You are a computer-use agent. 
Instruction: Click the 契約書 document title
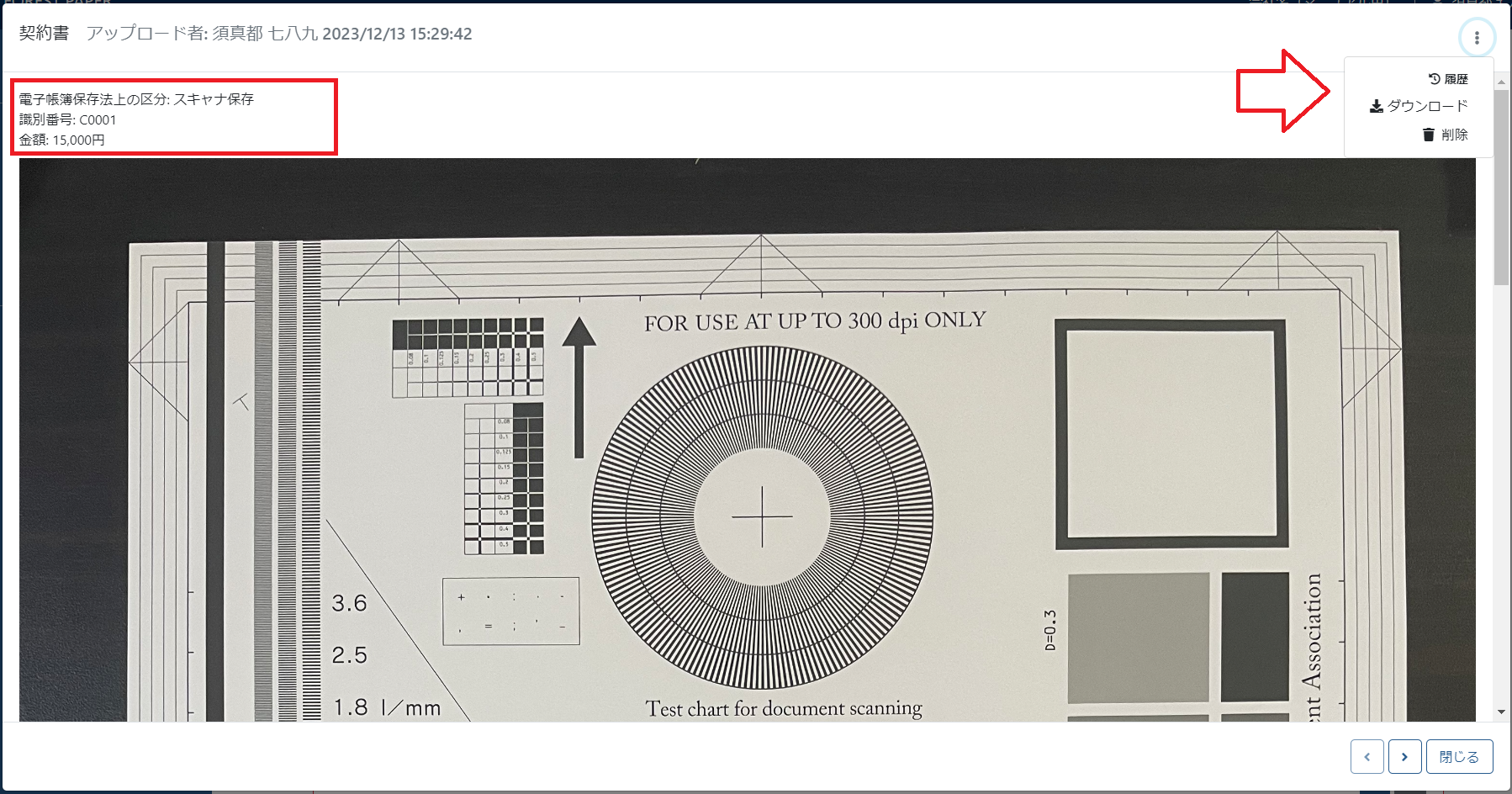point(44,34)
